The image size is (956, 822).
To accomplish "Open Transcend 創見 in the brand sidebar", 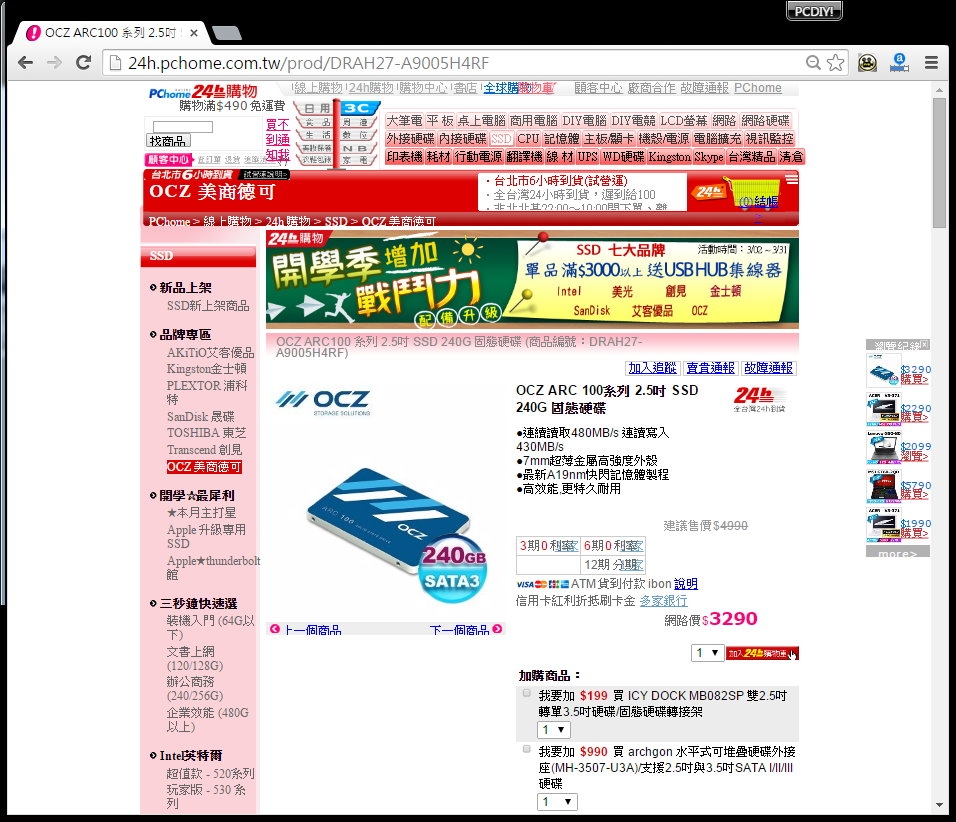I will 204,449.
